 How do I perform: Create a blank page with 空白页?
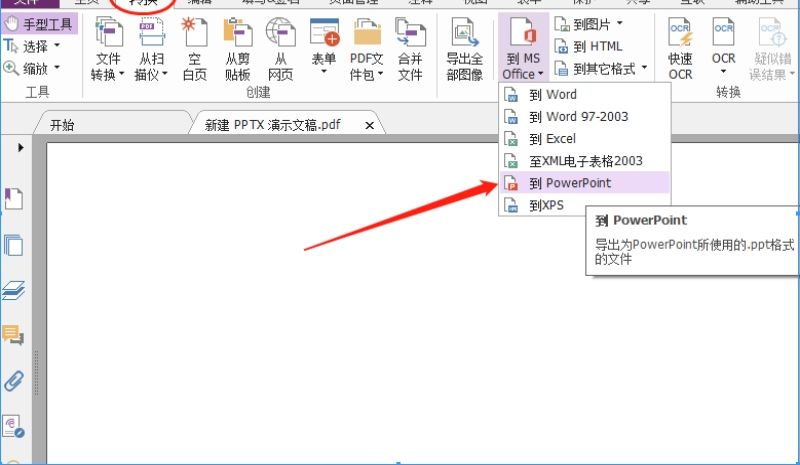[194, 48]
